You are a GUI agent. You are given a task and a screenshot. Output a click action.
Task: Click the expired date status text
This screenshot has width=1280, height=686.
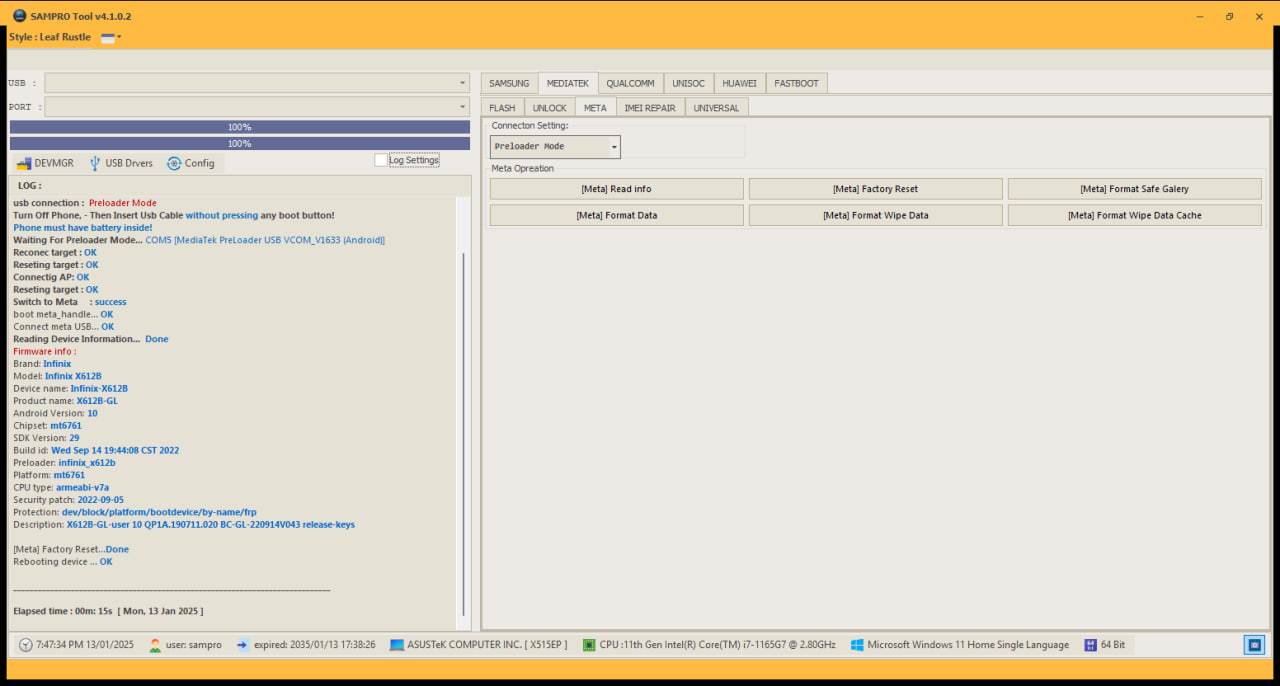coord(315,645)
